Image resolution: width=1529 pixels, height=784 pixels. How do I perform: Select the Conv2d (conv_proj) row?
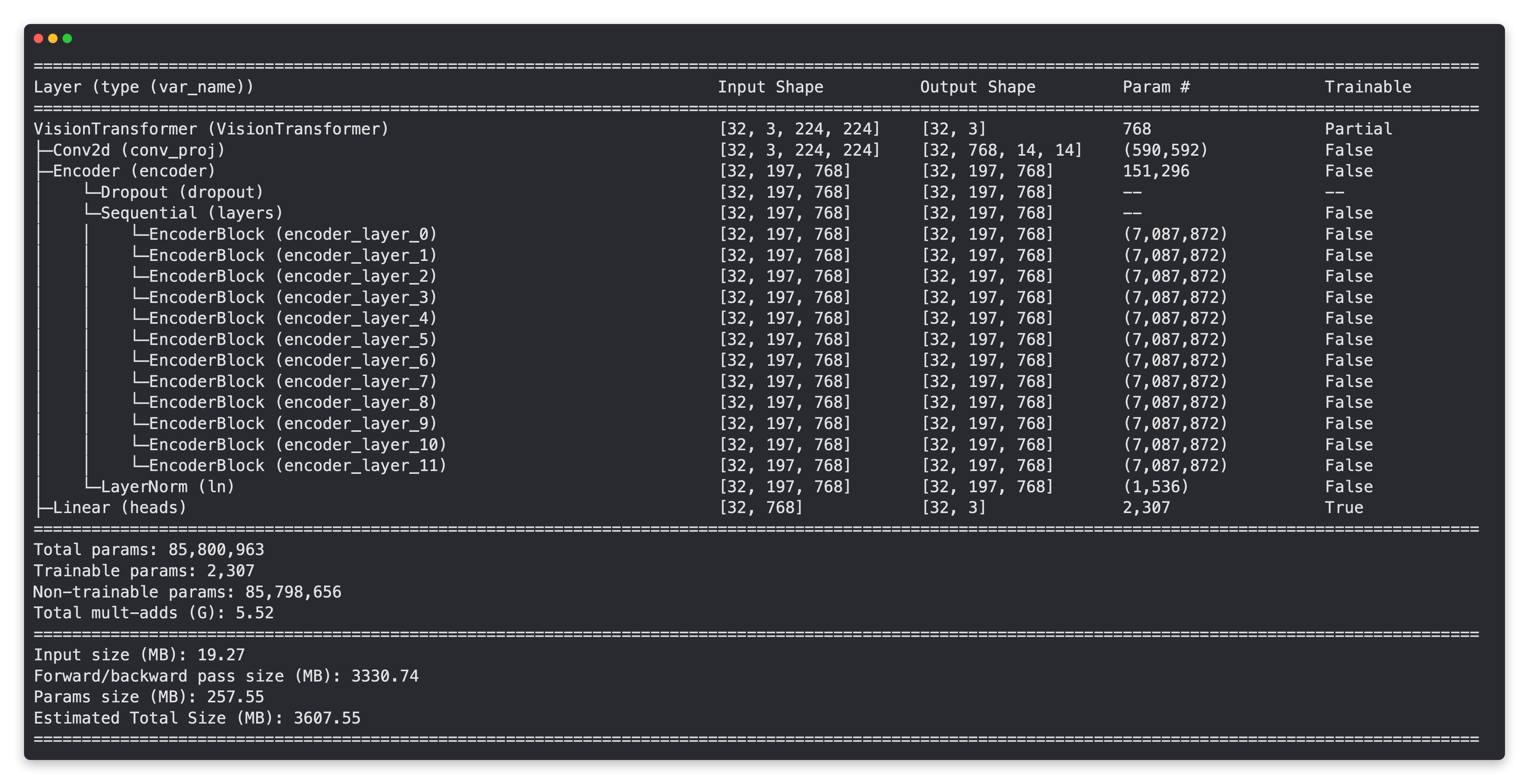pyautogui.click(x=139, y=150)
